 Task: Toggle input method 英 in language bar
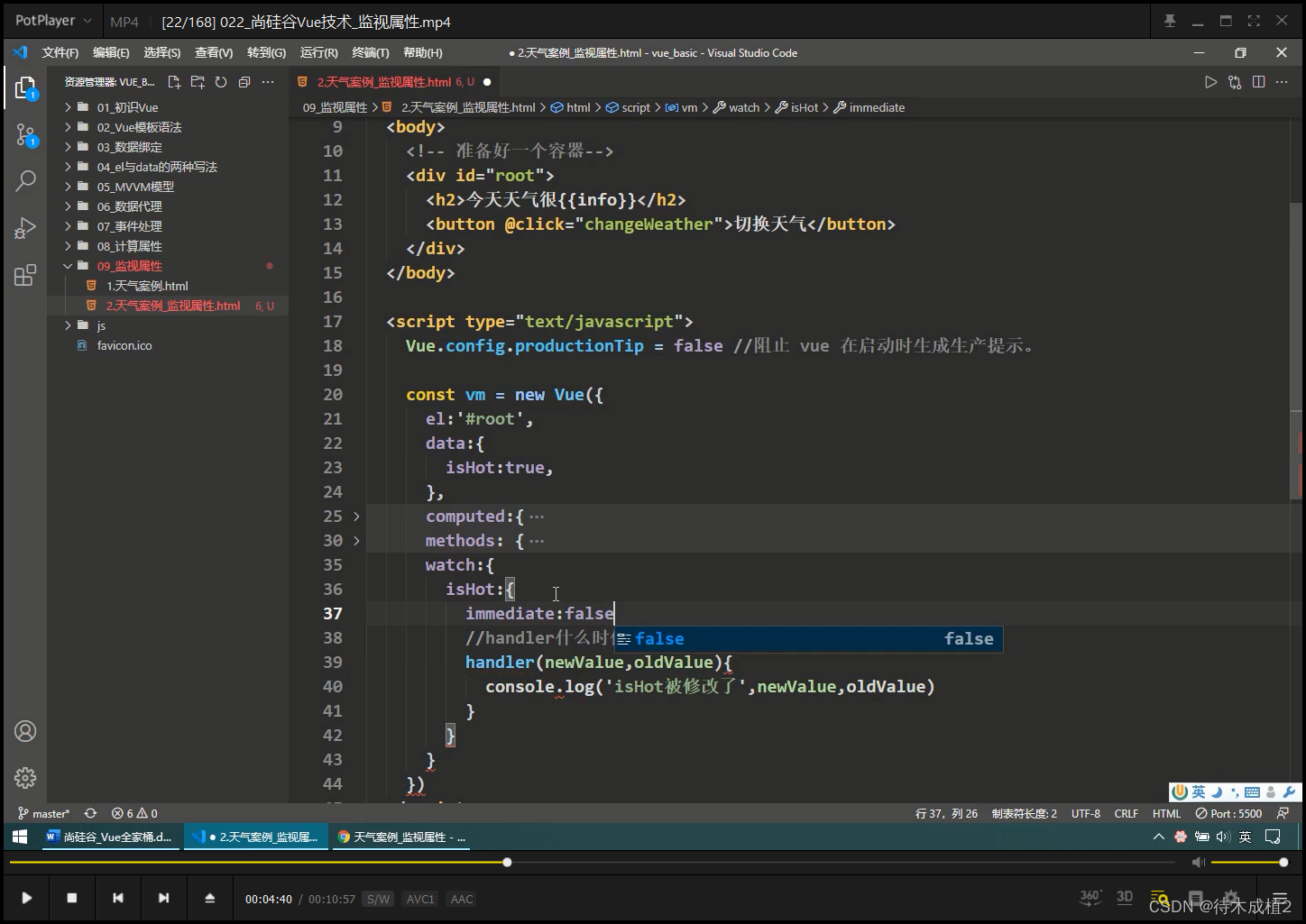coord(1198,792)
